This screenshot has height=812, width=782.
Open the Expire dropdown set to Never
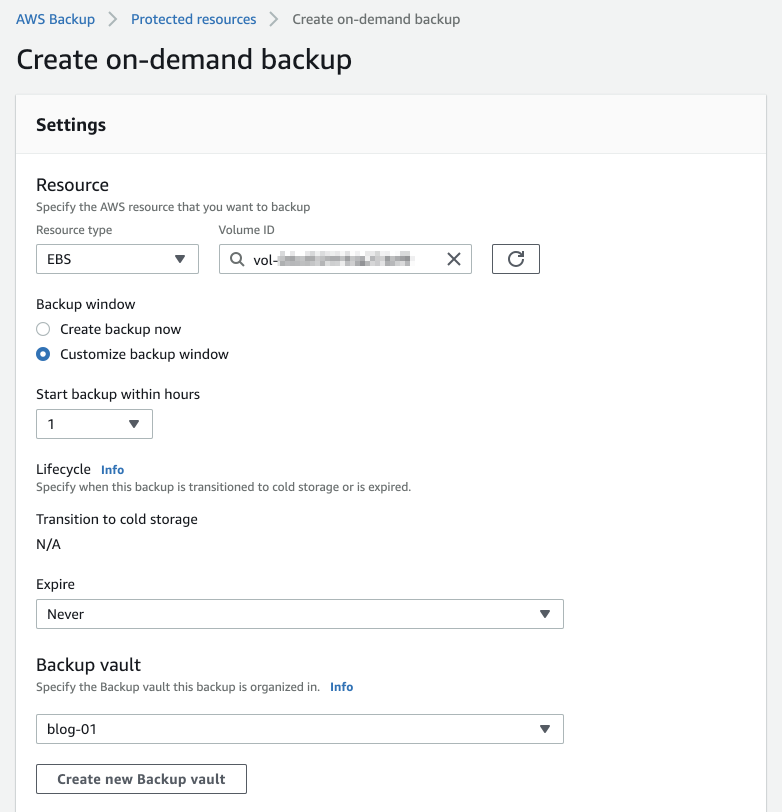[x=300, y=613]
